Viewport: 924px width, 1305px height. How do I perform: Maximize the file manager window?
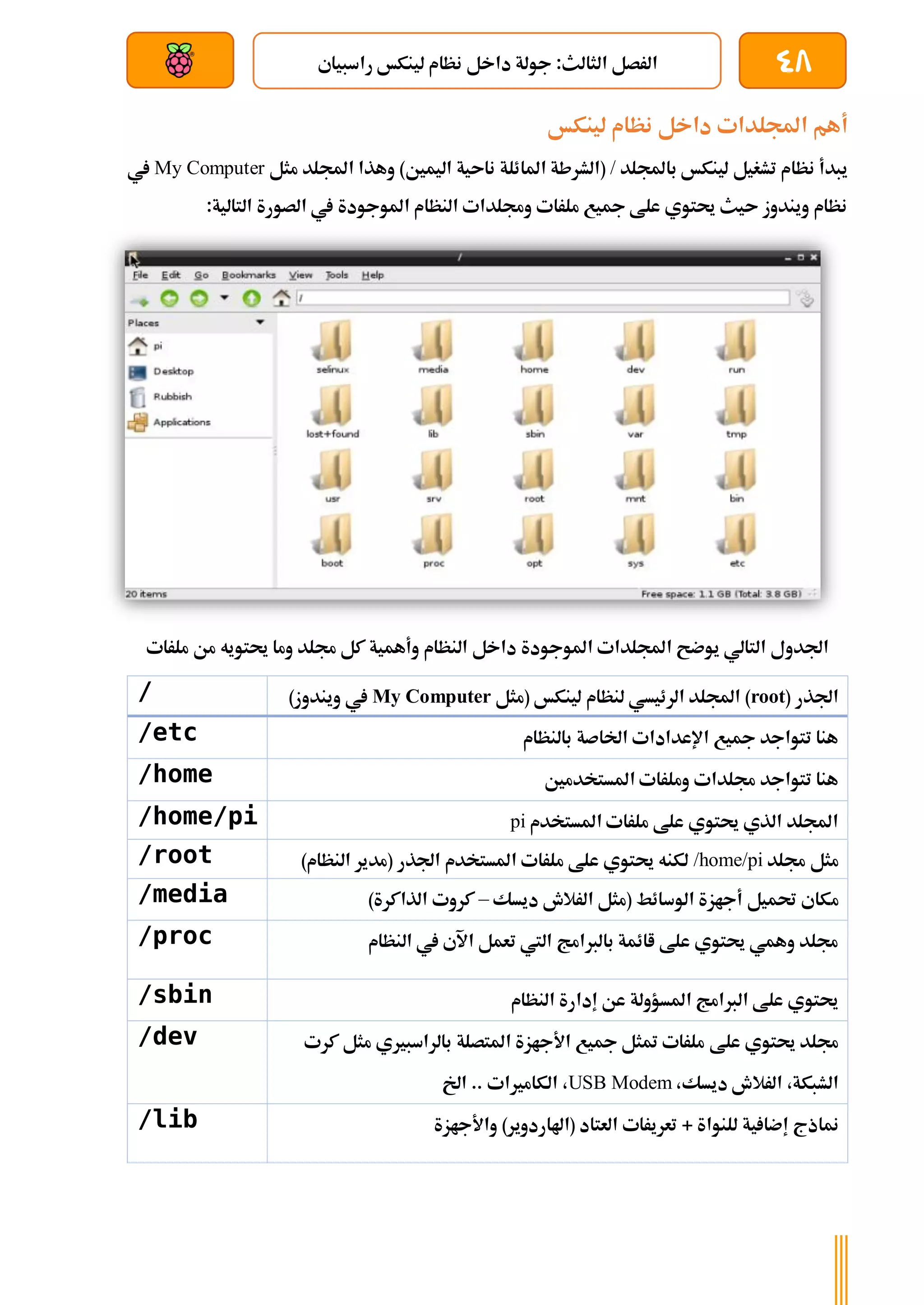pos(800,257)
